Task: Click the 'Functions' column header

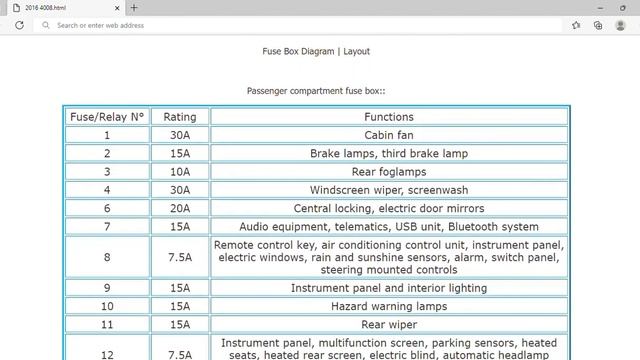Action: pyautogui.click(x=389, y=117)
